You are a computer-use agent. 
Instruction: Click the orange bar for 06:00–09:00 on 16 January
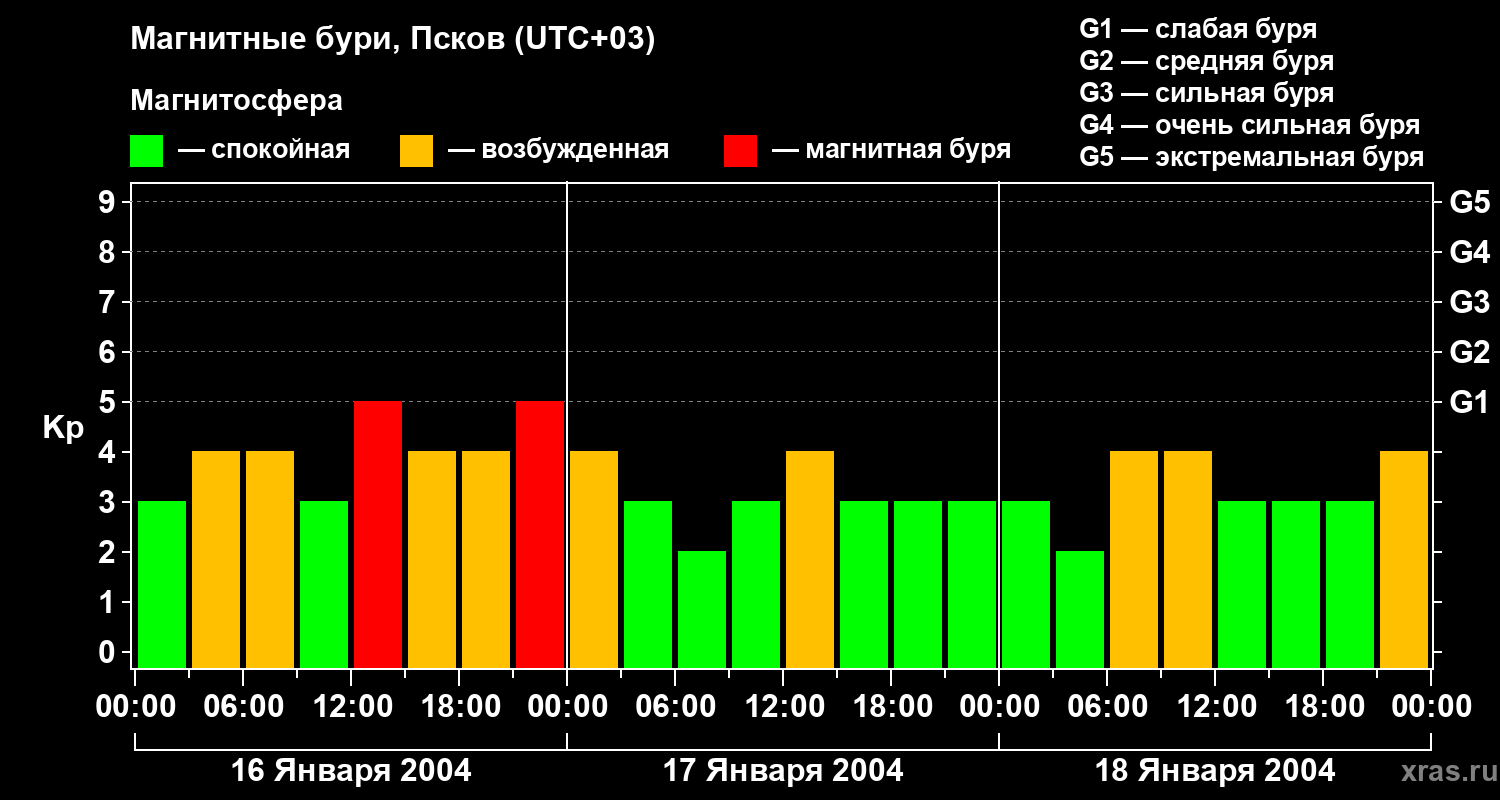(x=270, y=559)
